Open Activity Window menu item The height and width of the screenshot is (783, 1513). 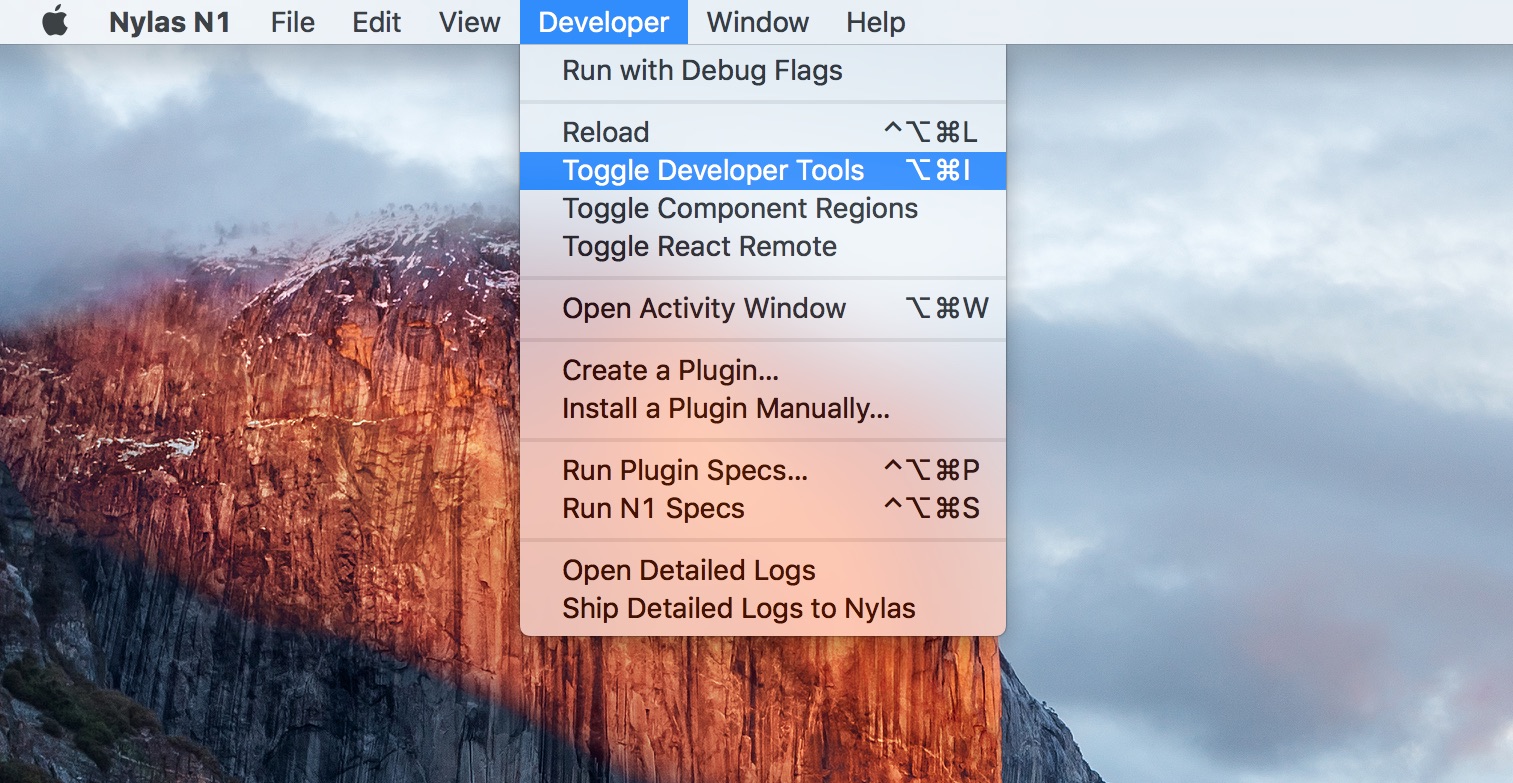(x=763, y=308)
